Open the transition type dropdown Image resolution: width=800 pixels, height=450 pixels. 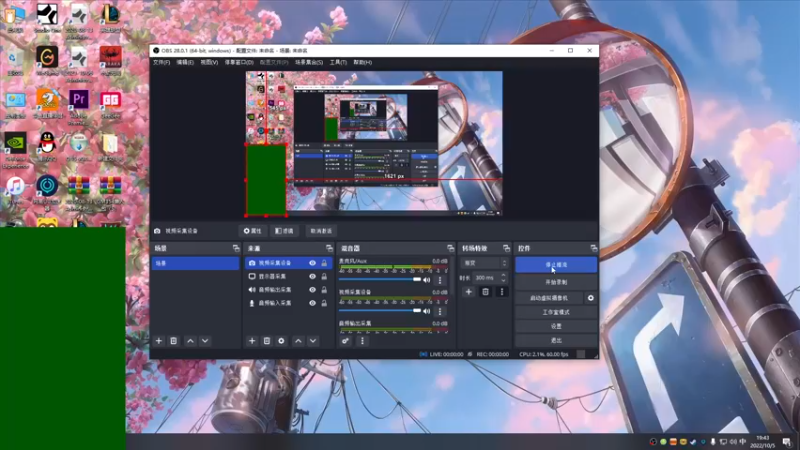484,263
